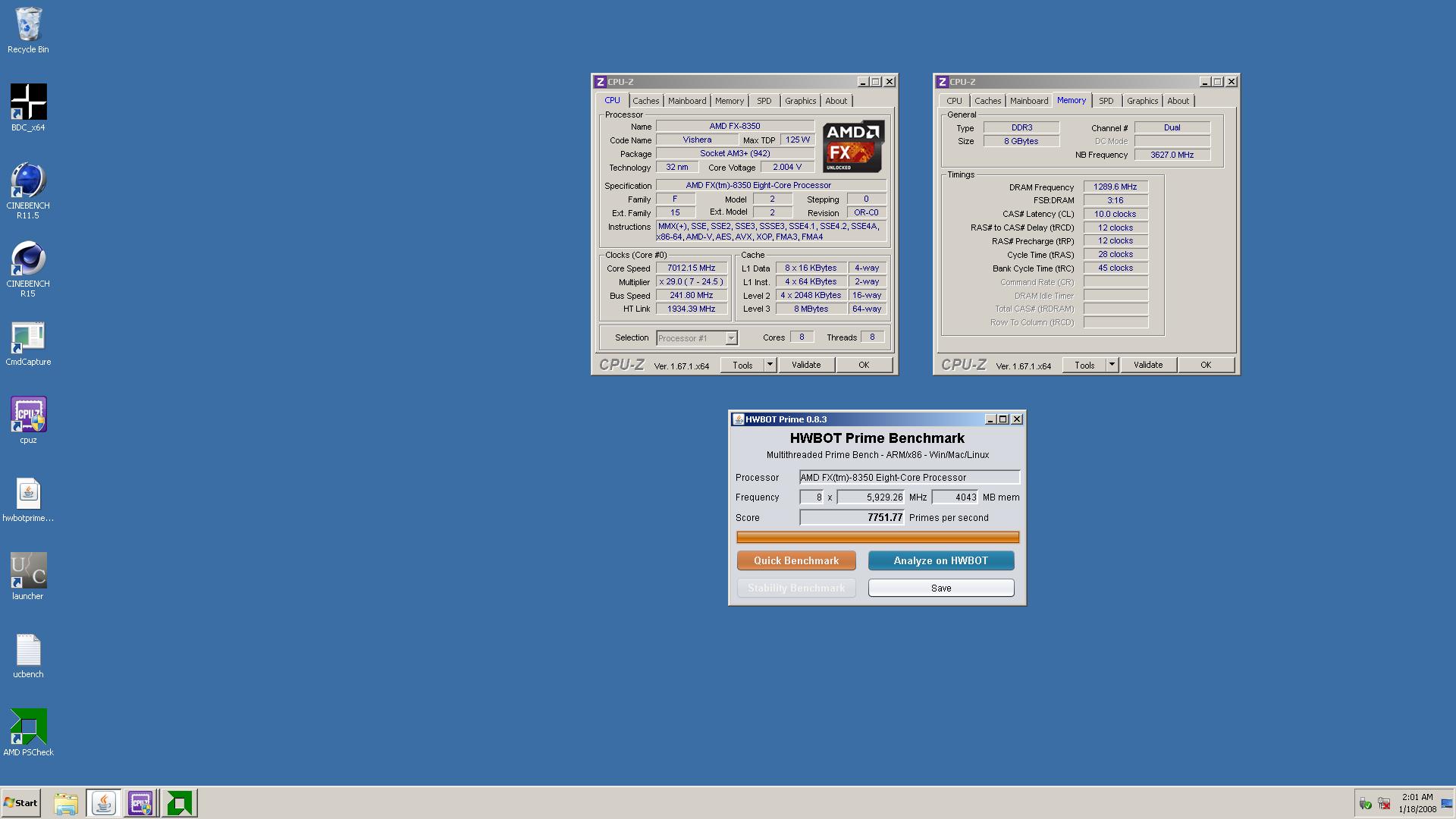Click Save in HWBOT Prime

941,588
